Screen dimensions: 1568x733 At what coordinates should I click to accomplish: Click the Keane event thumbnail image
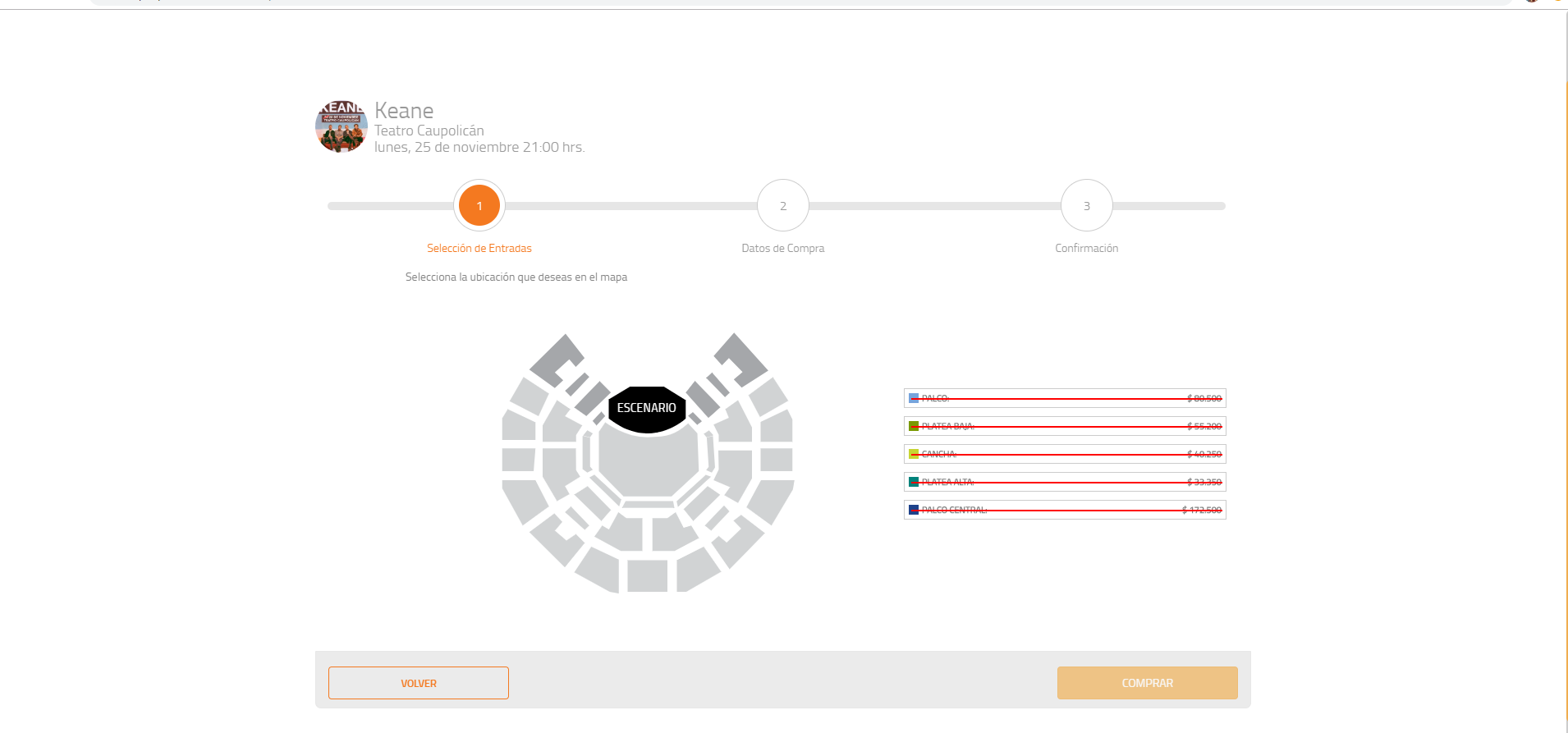341,127
